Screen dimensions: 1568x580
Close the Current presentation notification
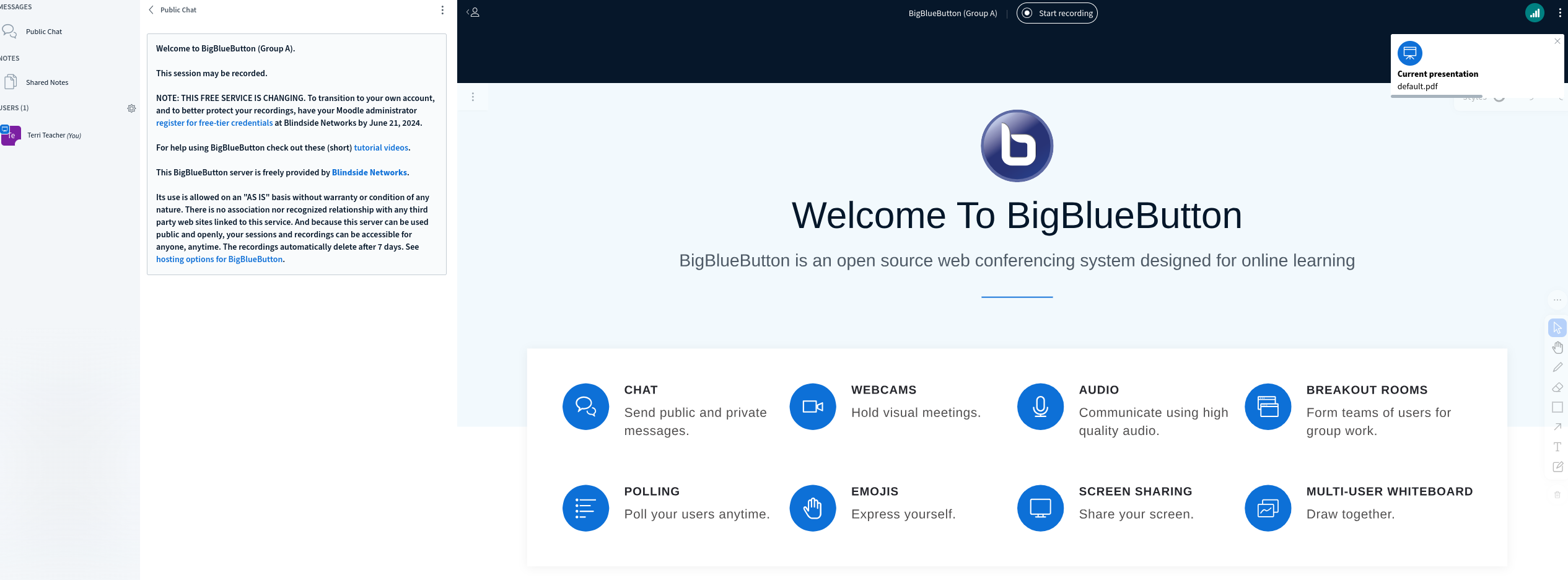click(x=1557, y=42)
